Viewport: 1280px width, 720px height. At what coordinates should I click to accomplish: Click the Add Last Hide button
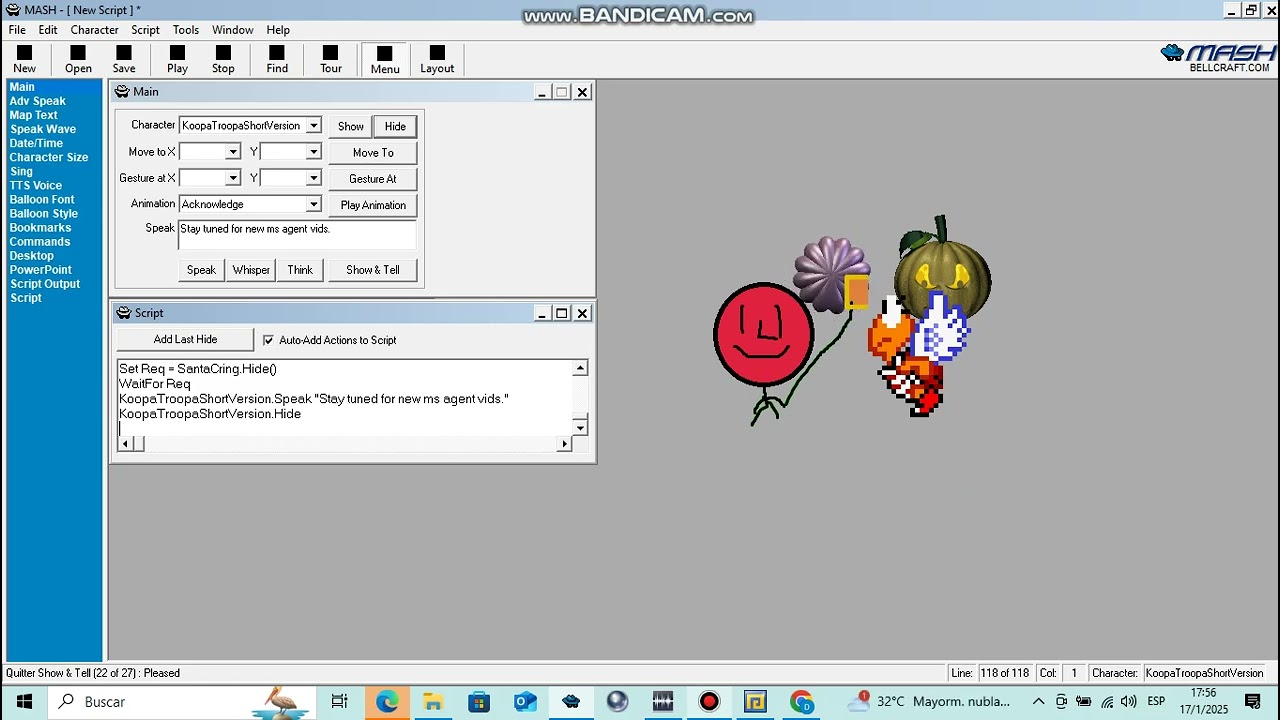click(185, 340)
